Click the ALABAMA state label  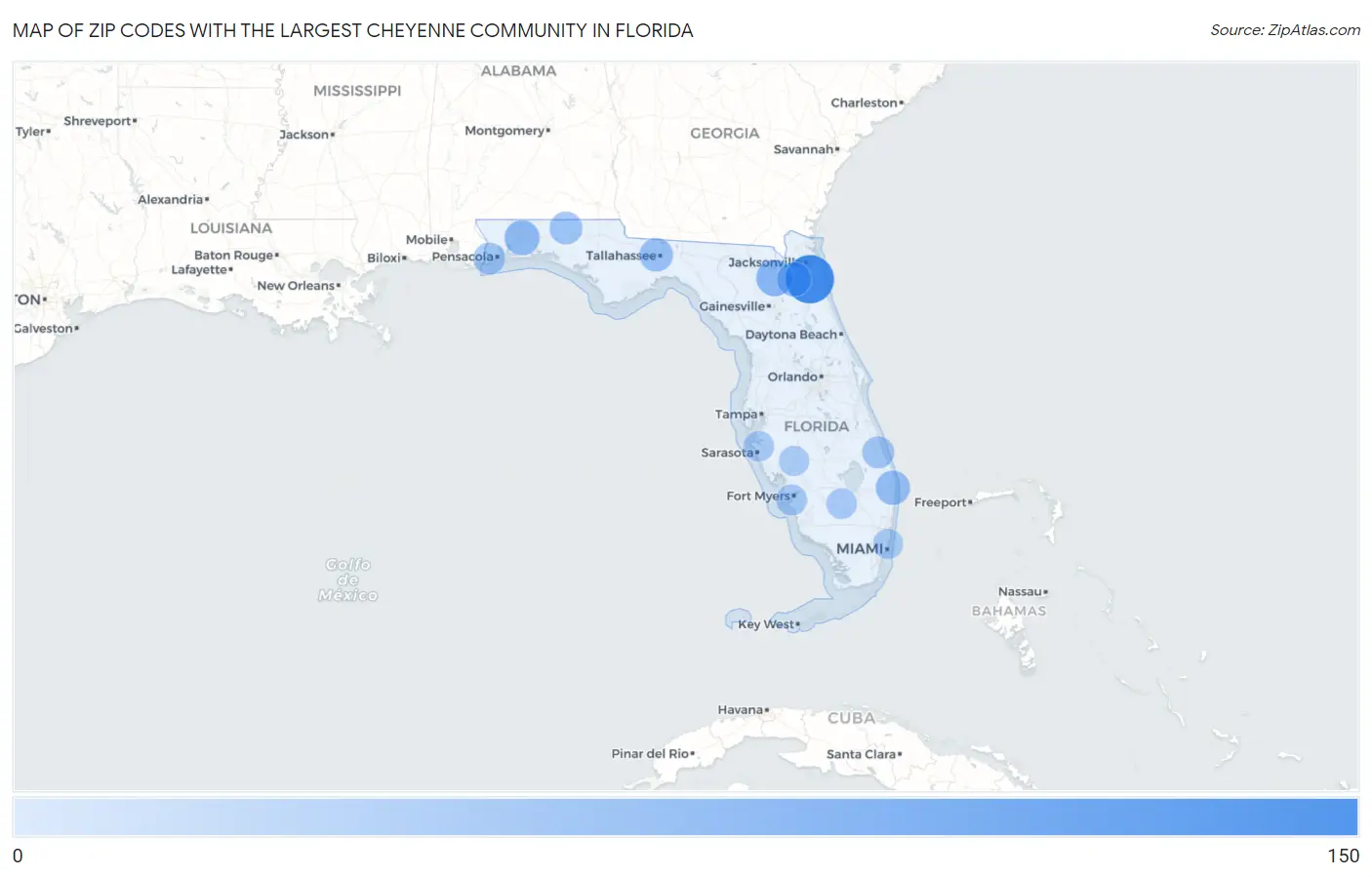(518, 71)
